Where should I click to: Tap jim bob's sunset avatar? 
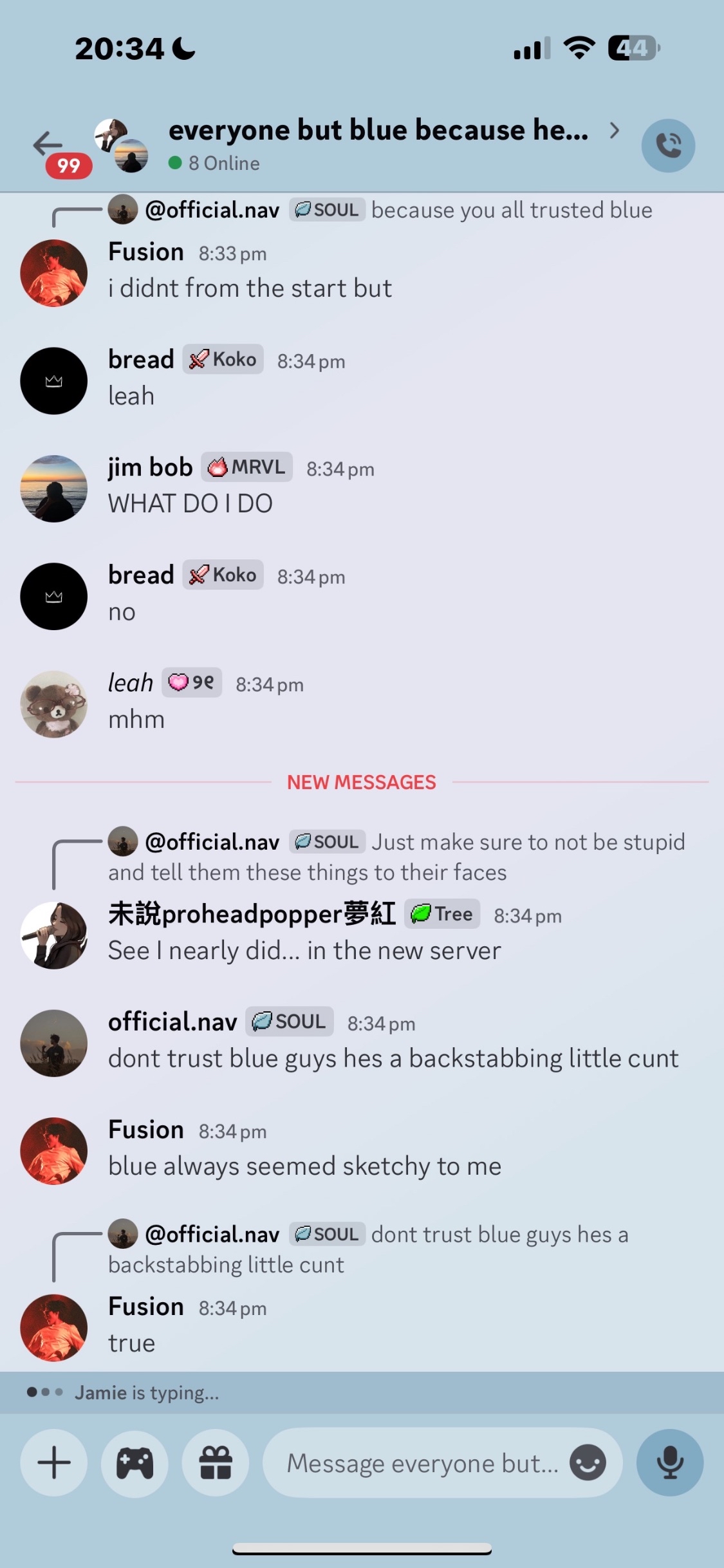[54, 489]
